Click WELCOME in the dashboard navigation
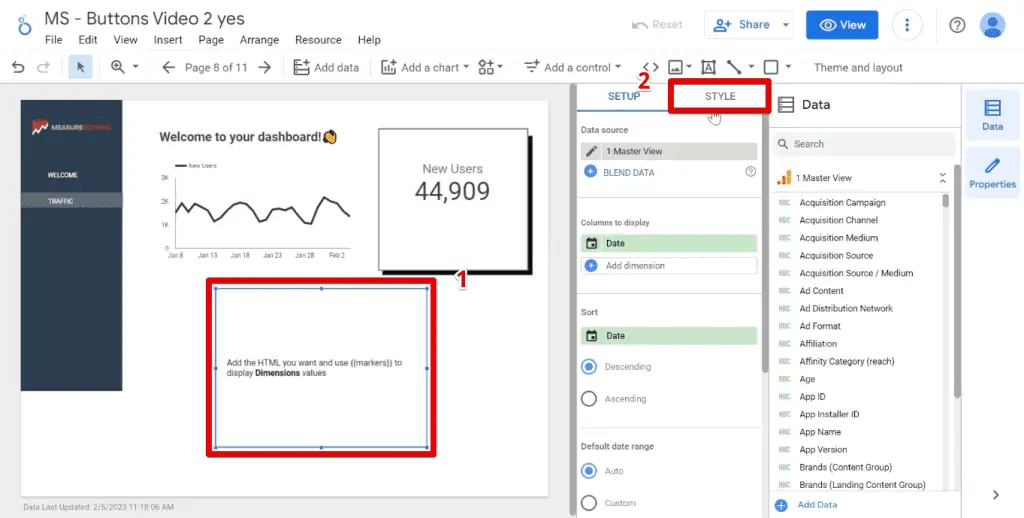The width and height of the screenshot is (1024, 518). coord(63,175)
